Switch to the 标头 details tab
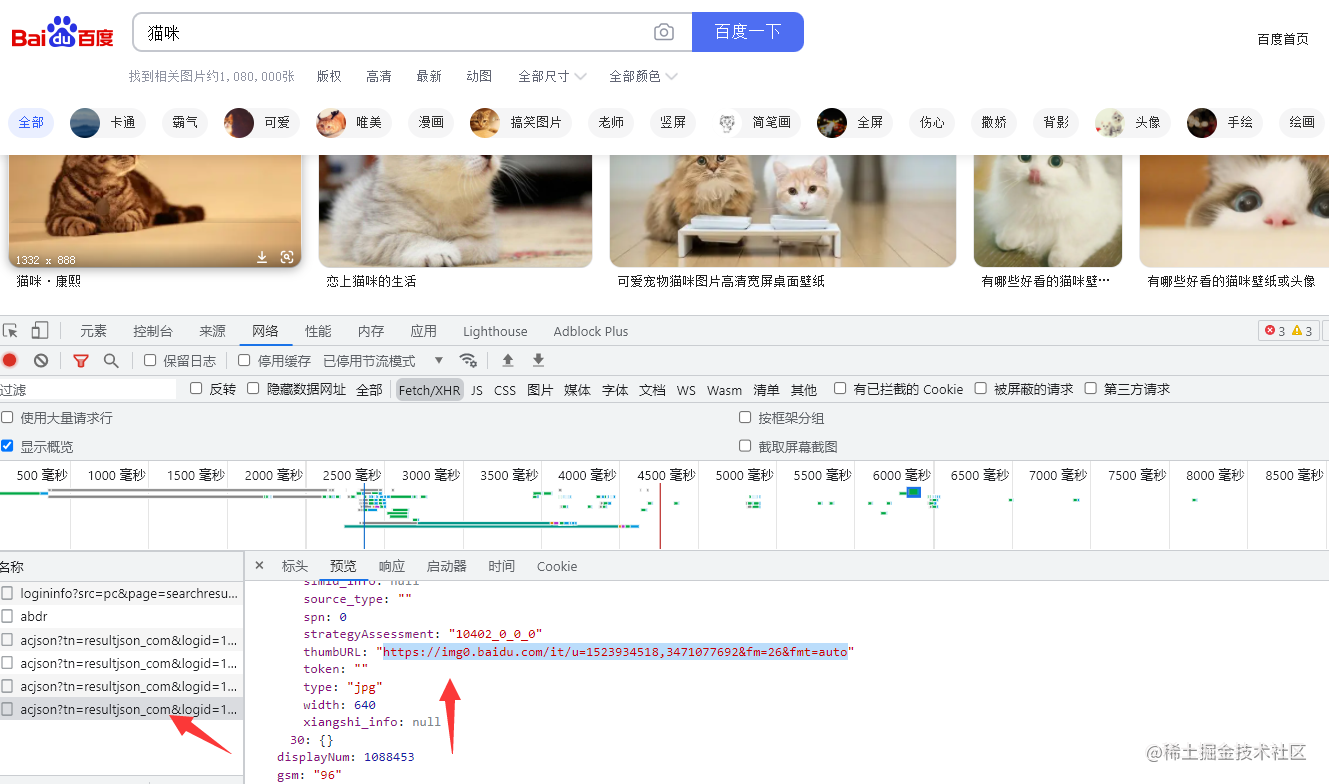Screen dimensions: 1329x784 [x=295, y=566]
